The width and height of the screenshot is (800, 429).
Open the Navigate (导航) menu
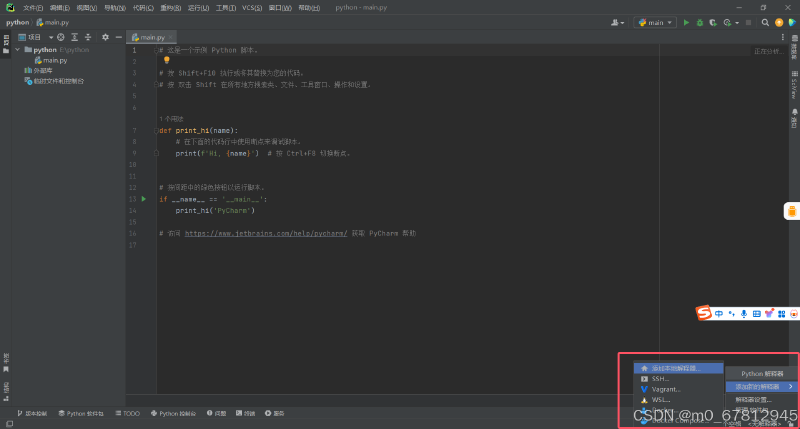pyautogui.click(x=115, y=8)
